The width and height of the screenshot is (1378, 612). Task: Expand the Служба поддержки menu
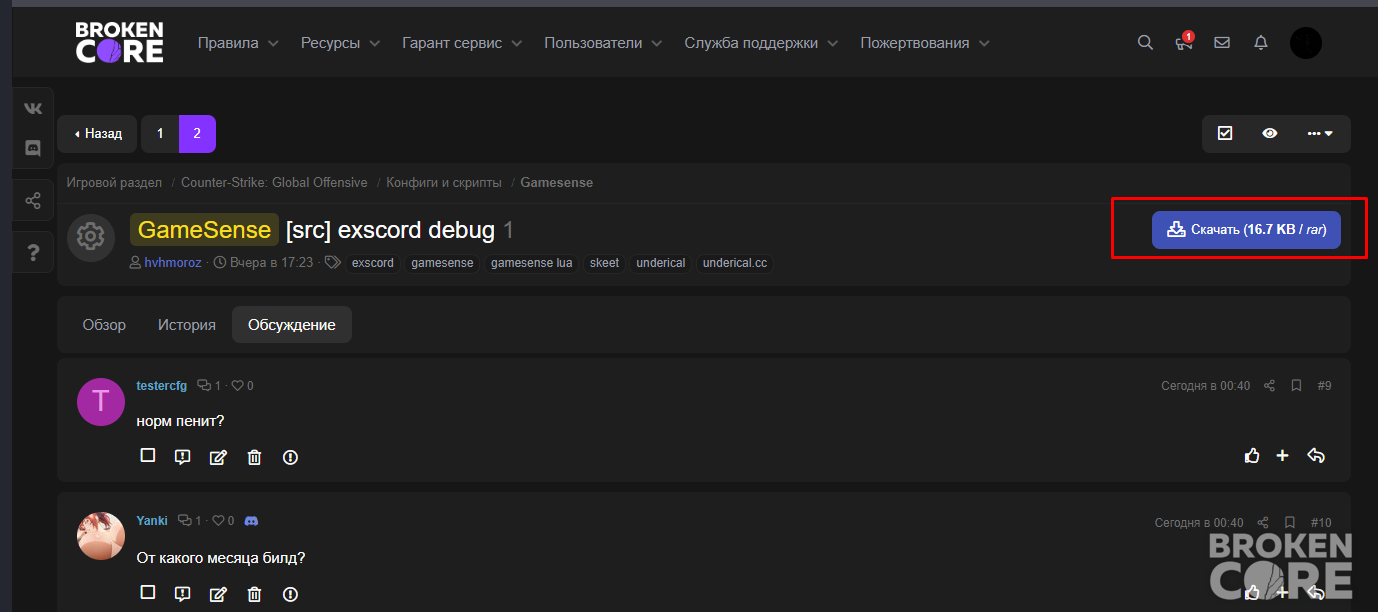(x=761, y=43)
